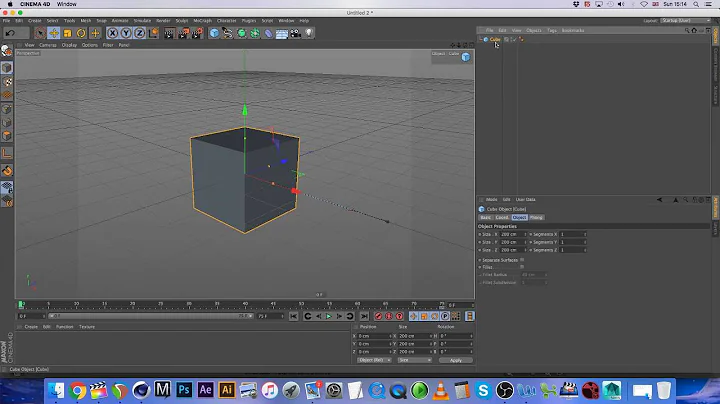Open Google Chrome from the Dock
The width and height of the screenshot is (720, 404).
(78, 391)
